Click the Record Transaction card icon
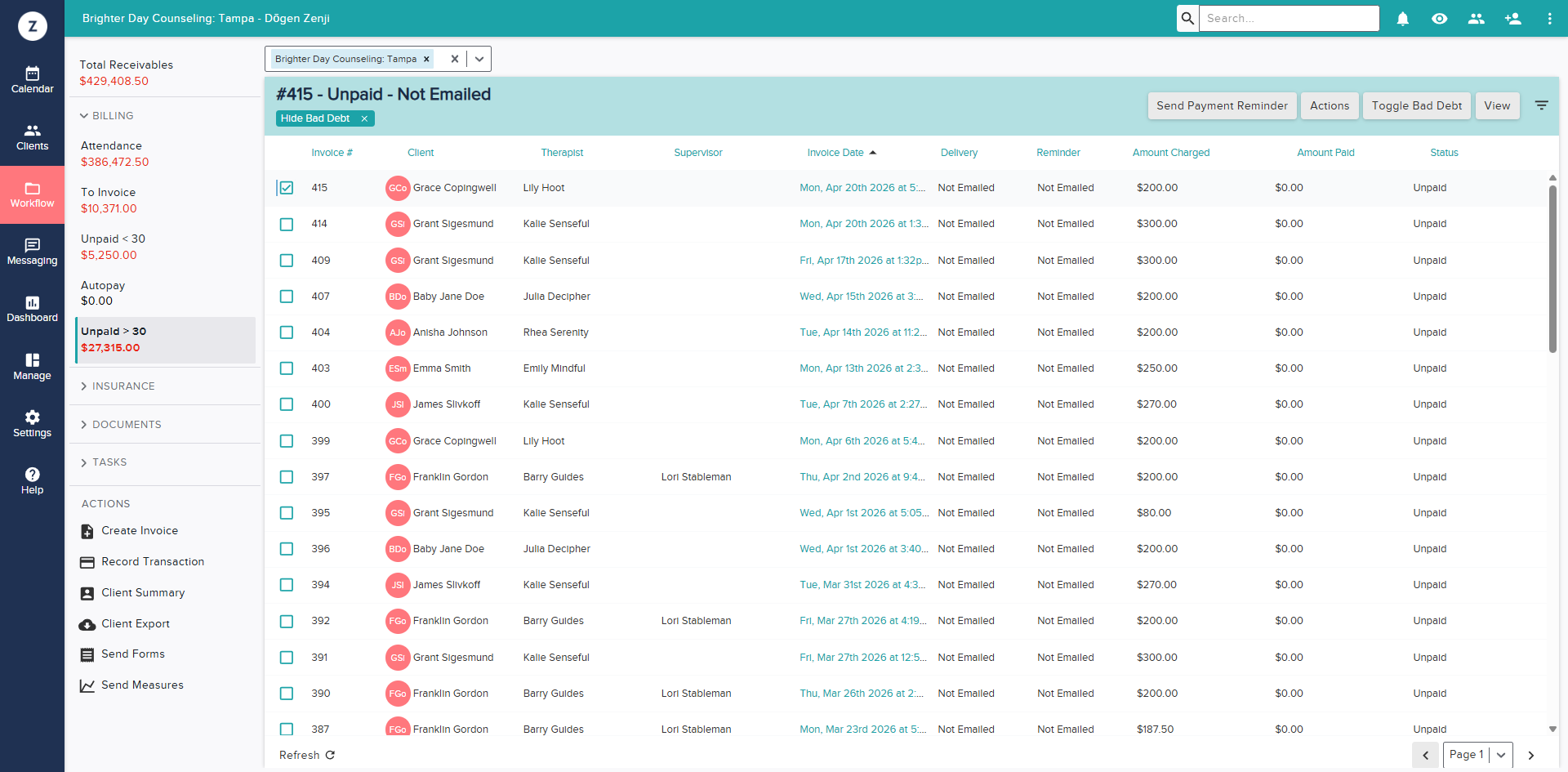Screen dimensions: 1568x772 (87, 562)
